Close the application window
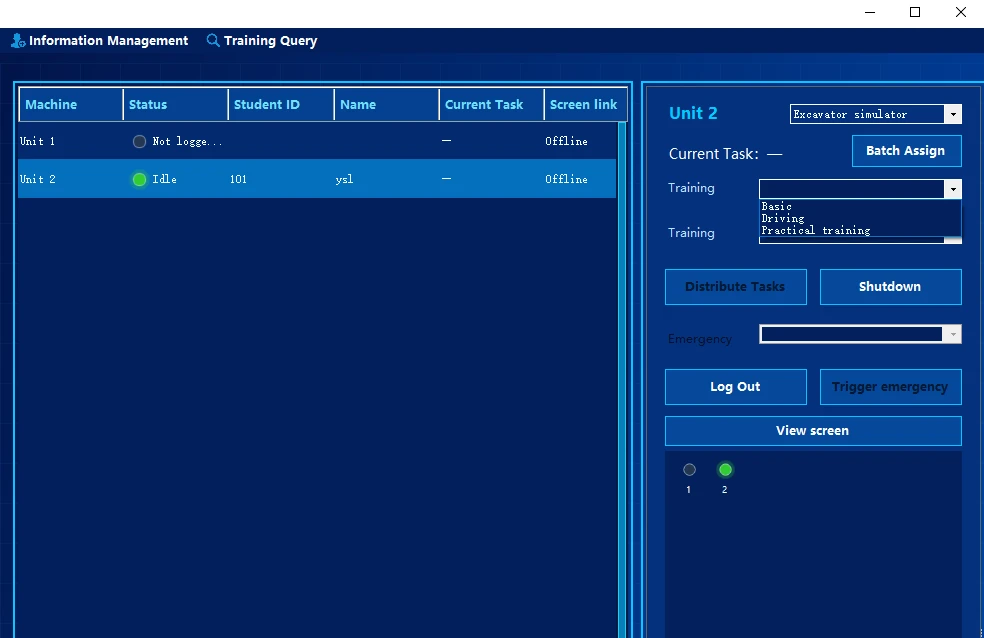This screenshot has height=638, width=984. pos(961,13)
